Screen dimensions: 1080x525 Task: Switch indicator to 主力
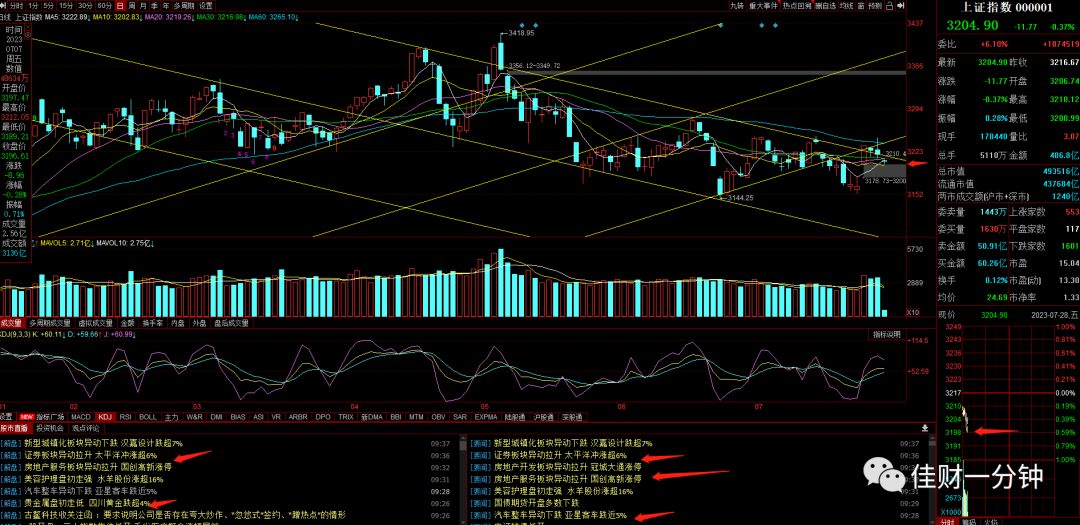pyautogui.click(x=172, y=417)
